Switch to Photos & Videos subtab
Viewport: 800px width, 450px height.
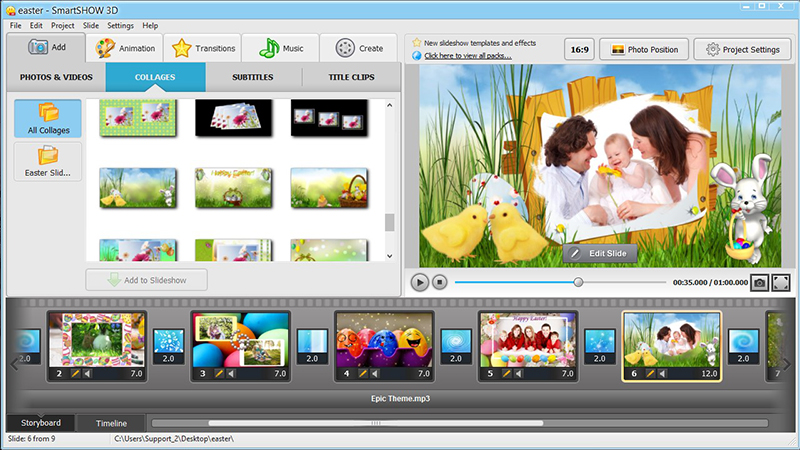(56, 77)
